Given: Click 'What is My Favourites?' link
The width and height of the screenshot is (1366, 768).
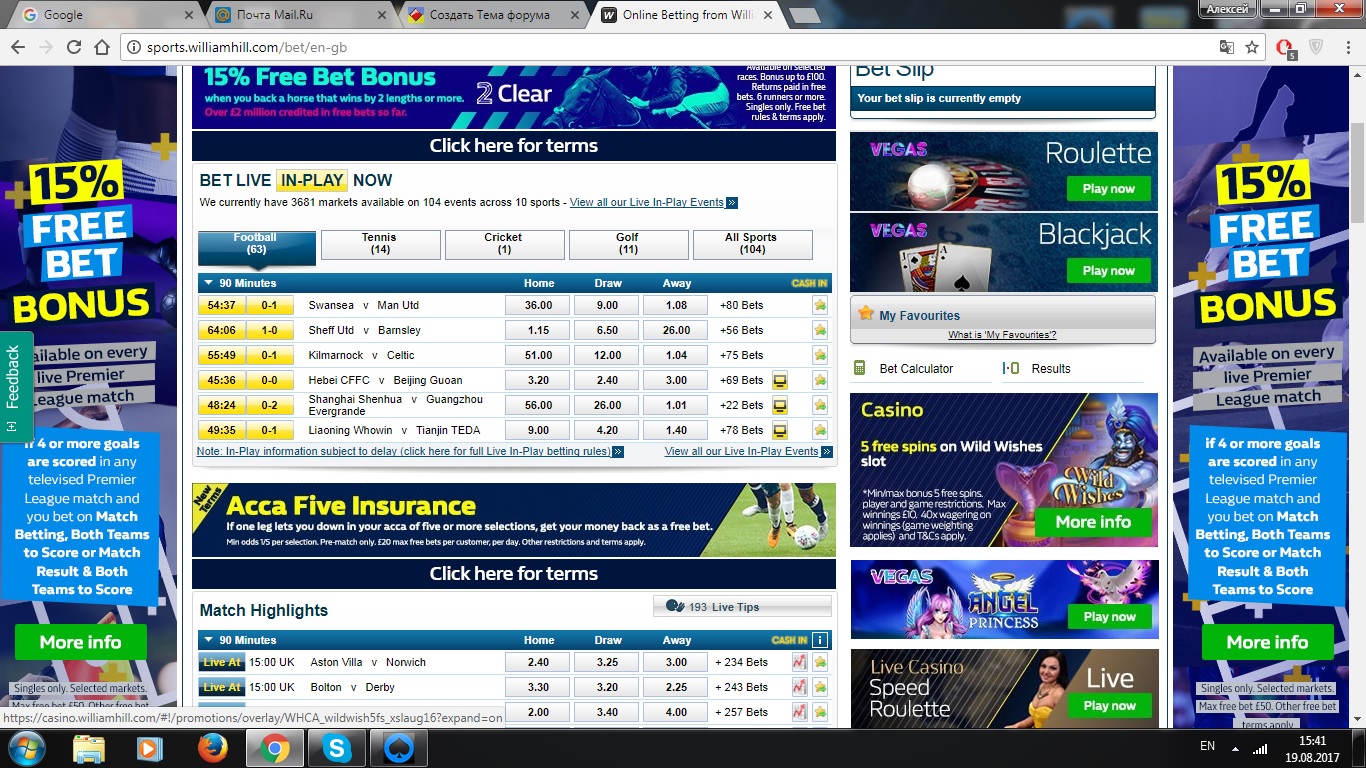Looking at the screenshot, I should pos(1002,335).
